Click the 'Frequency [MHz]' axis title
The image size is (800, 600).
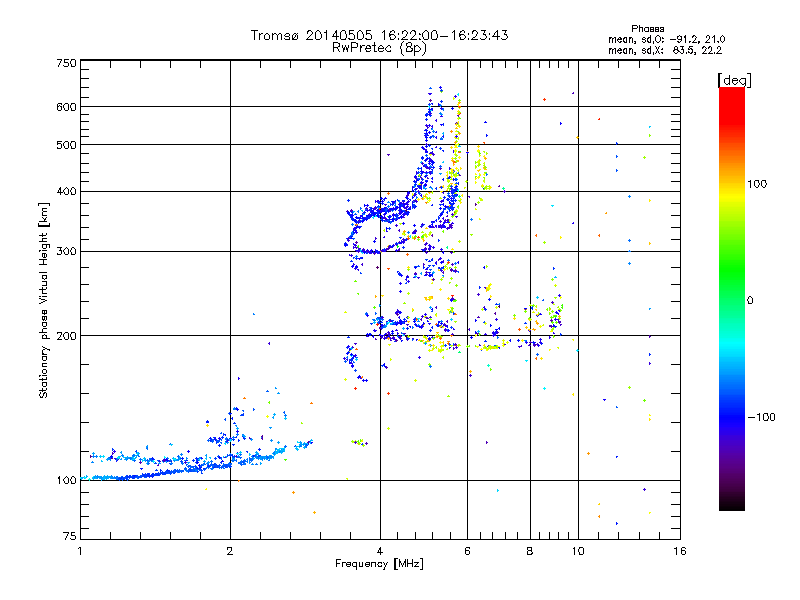(x=379, y=564)
